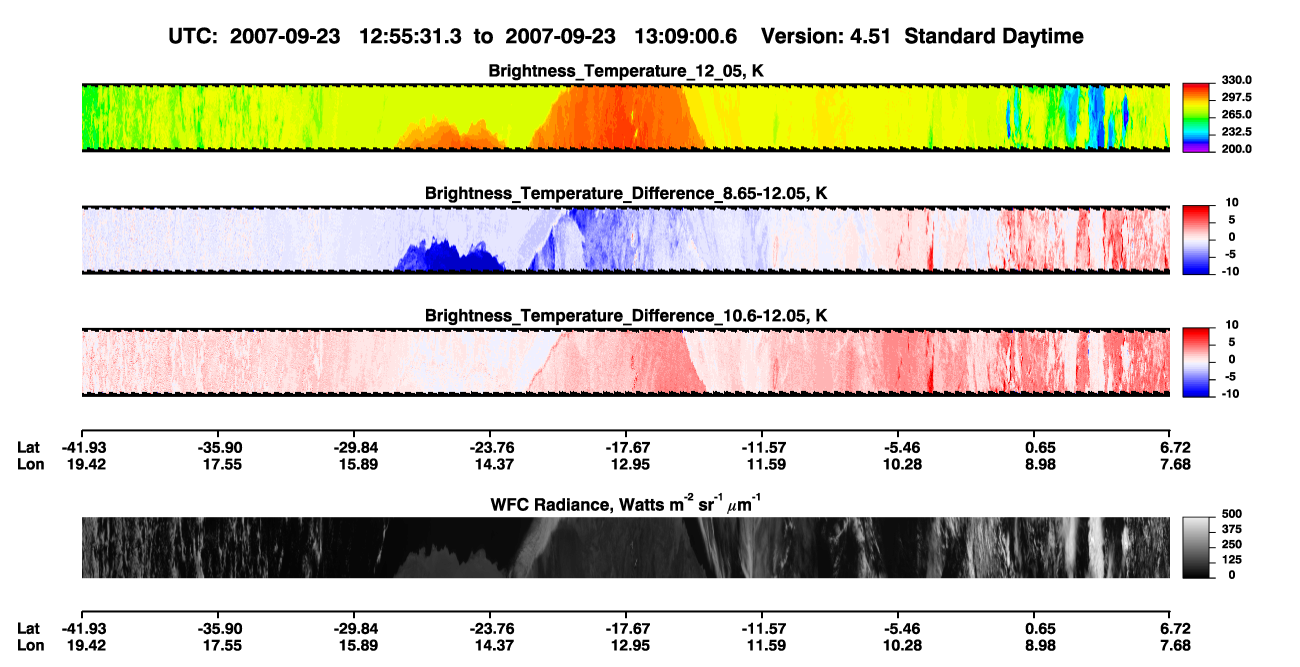
Task: Click the -10 tick on 8.65-12.05 colorbar
Action: coord(1229,271)
